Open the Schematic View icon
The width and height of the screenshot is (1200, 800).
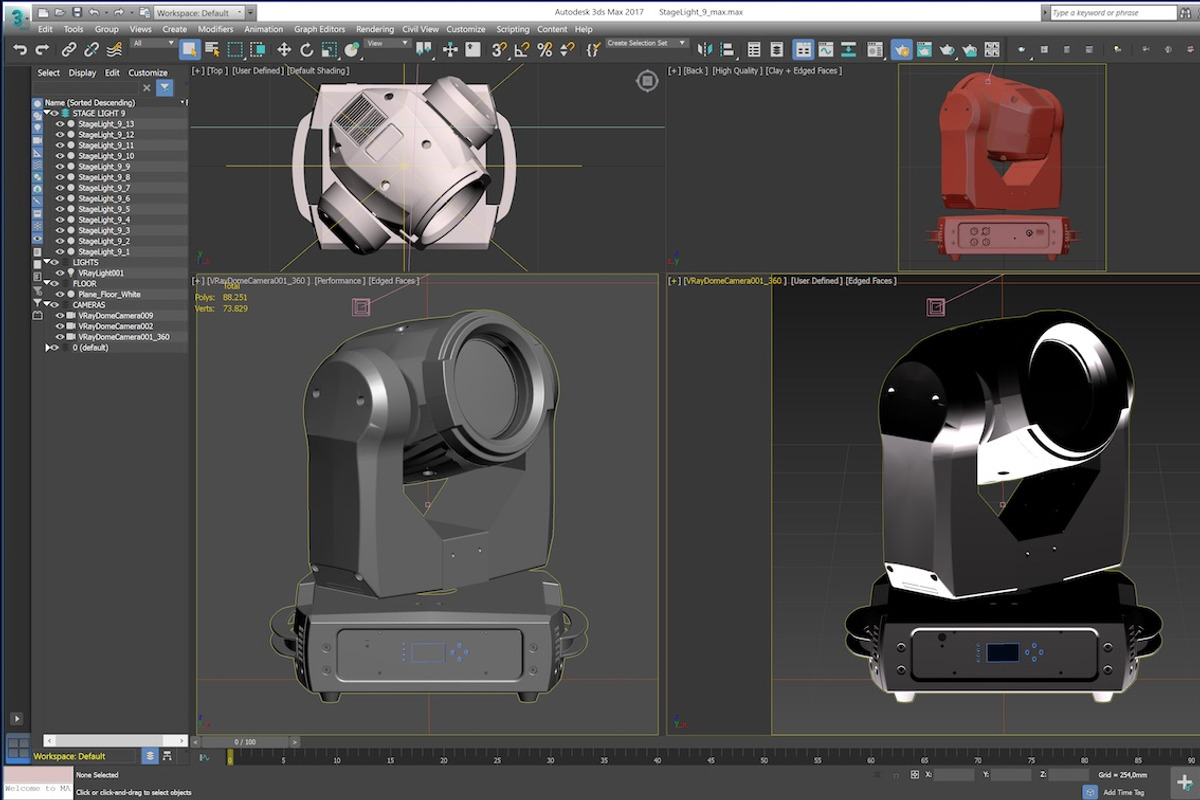tap(848, 49)
